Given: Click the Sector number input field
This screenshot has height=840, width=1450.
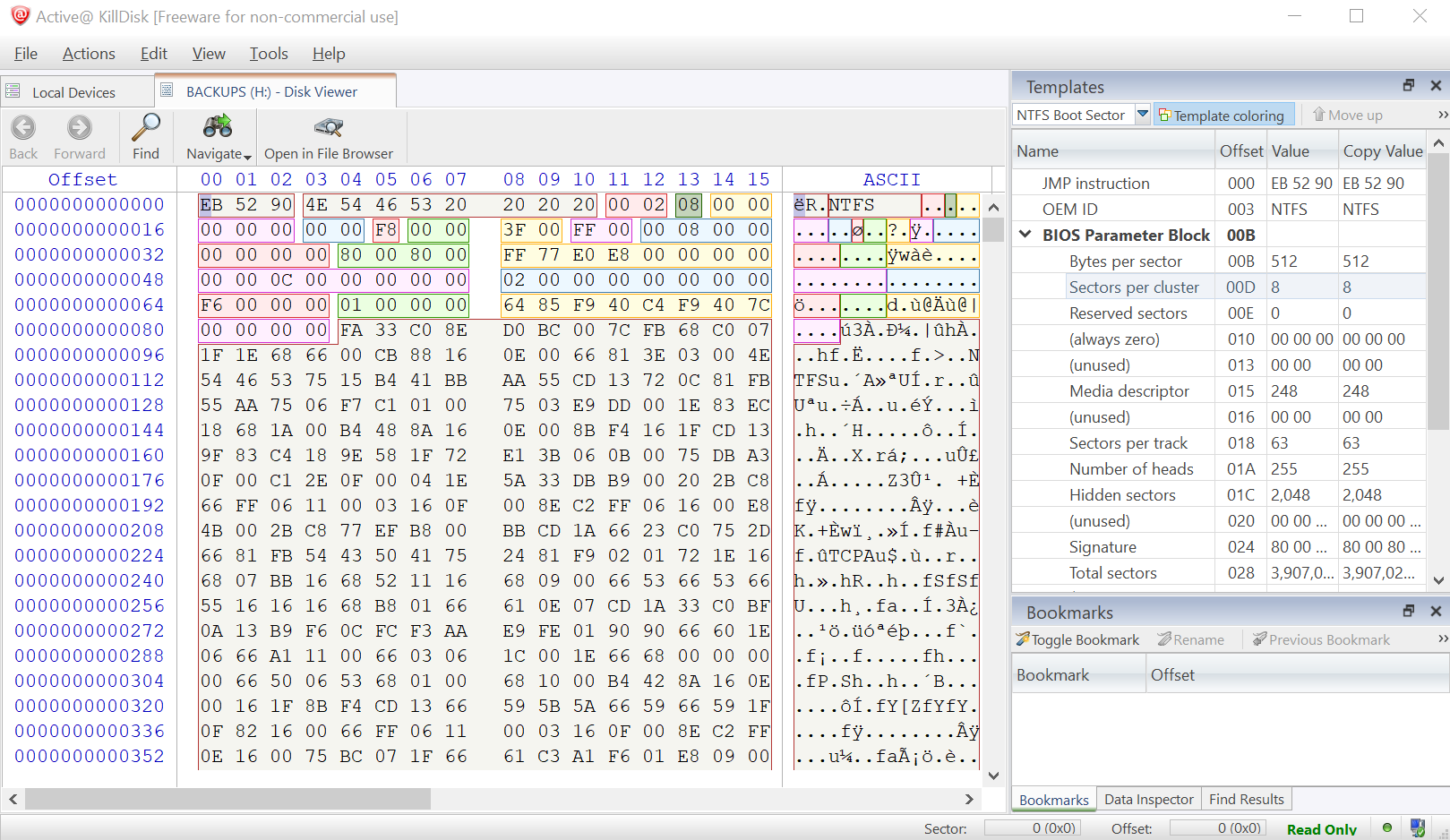Looking at the screenshot, I should click(1032, 828).
